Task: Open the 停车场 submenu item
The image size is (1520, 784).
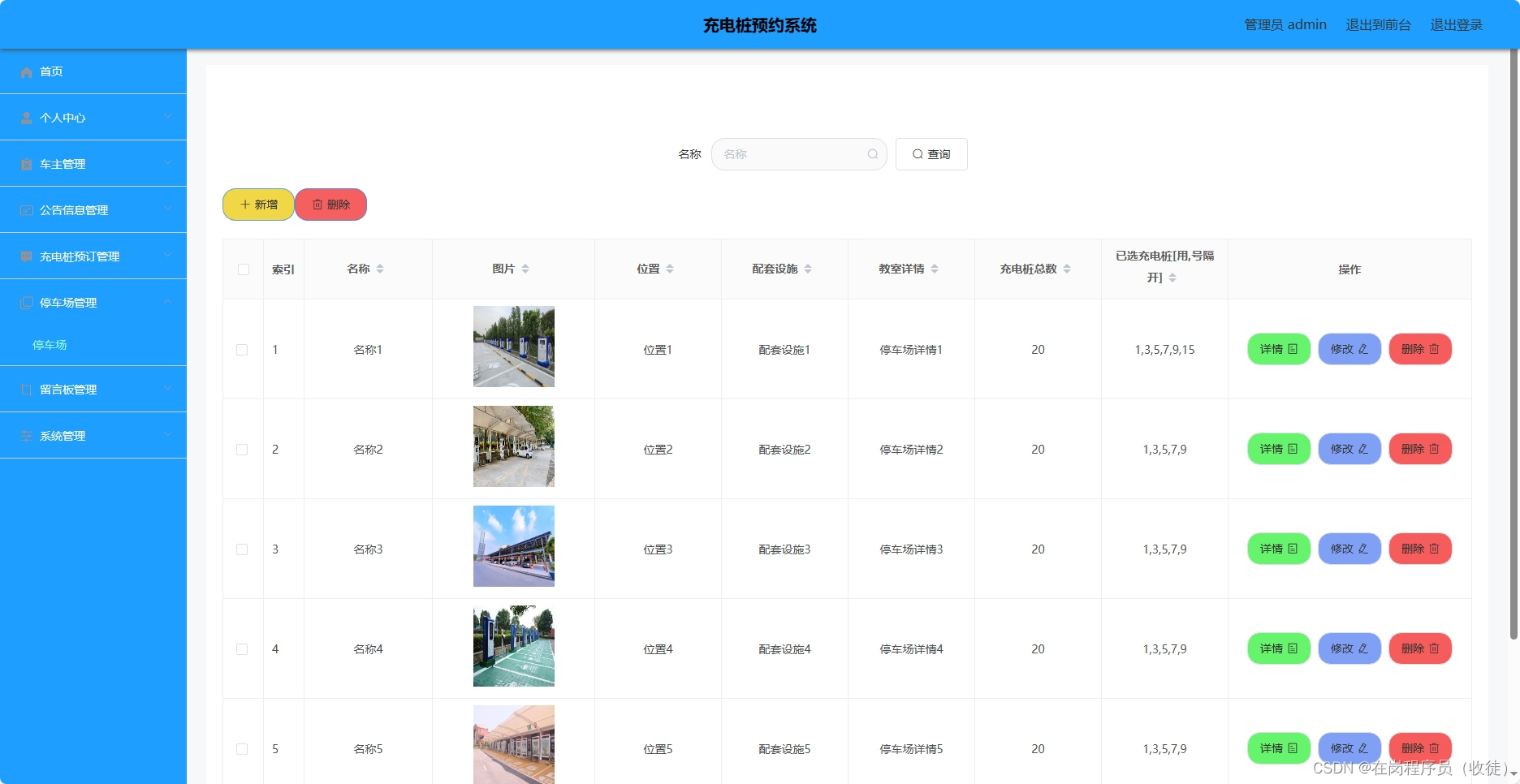Action: coord(93,345)
